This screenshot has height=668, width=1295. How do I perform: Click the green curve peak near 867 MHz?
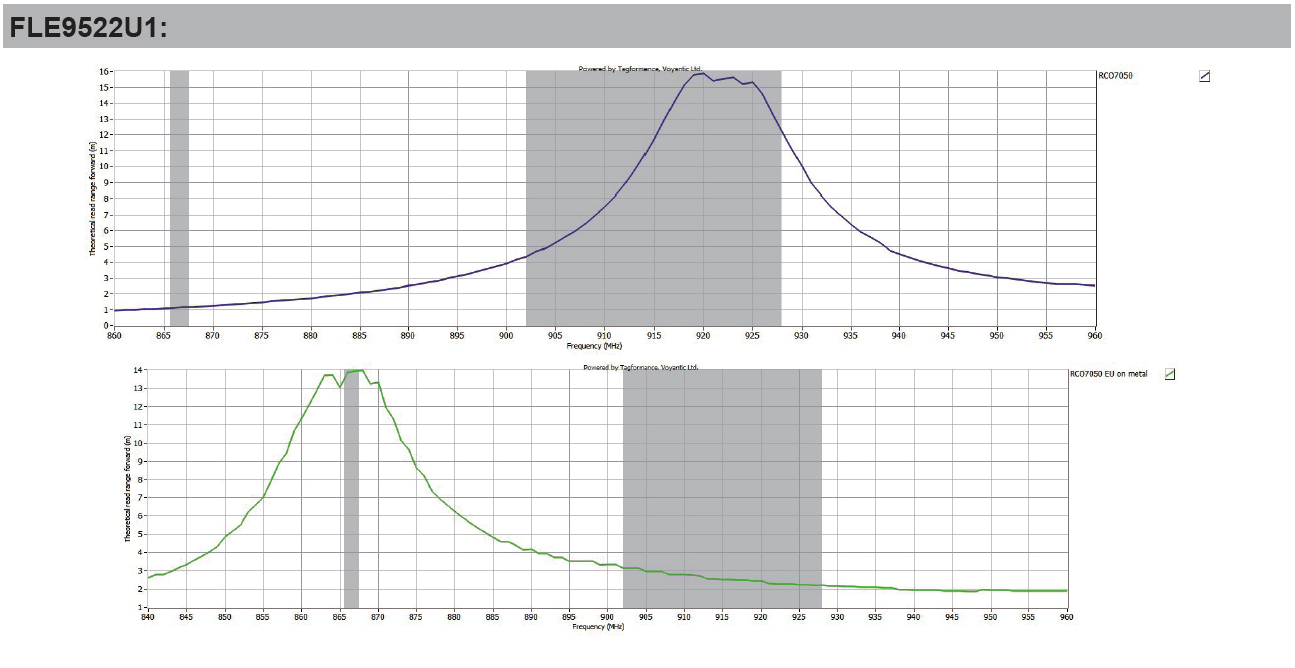(x=358, y=371)
